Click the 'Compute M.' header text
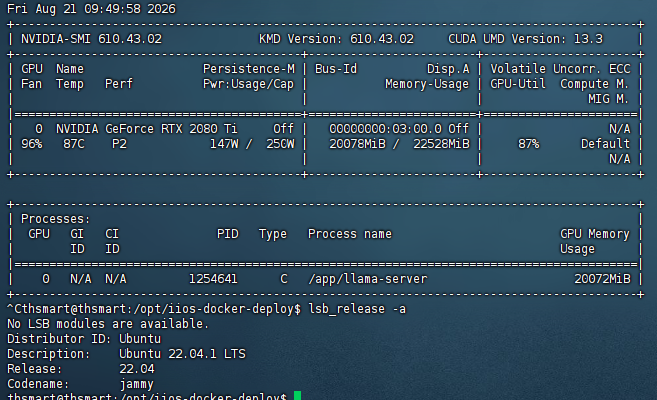The height and width of the screenshot is (400, 657). click(595, 84)
